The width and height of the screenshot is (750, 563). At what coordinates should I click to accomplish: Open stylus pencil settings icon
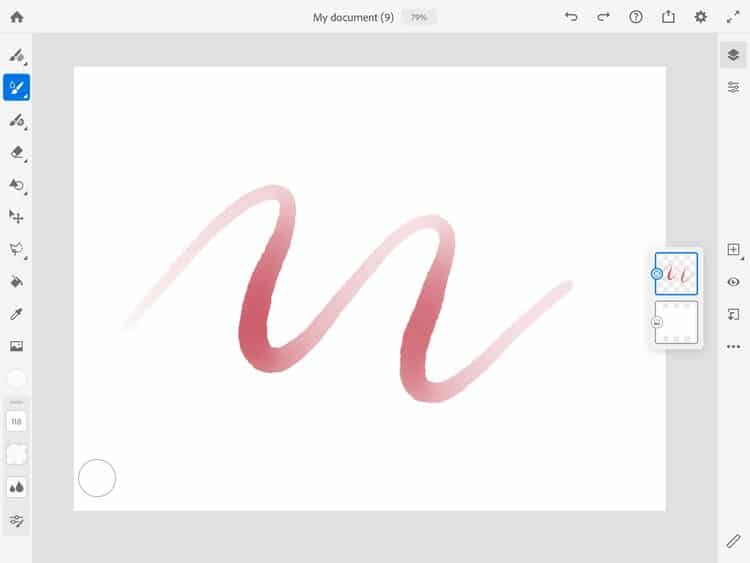(x=733, y=541)
